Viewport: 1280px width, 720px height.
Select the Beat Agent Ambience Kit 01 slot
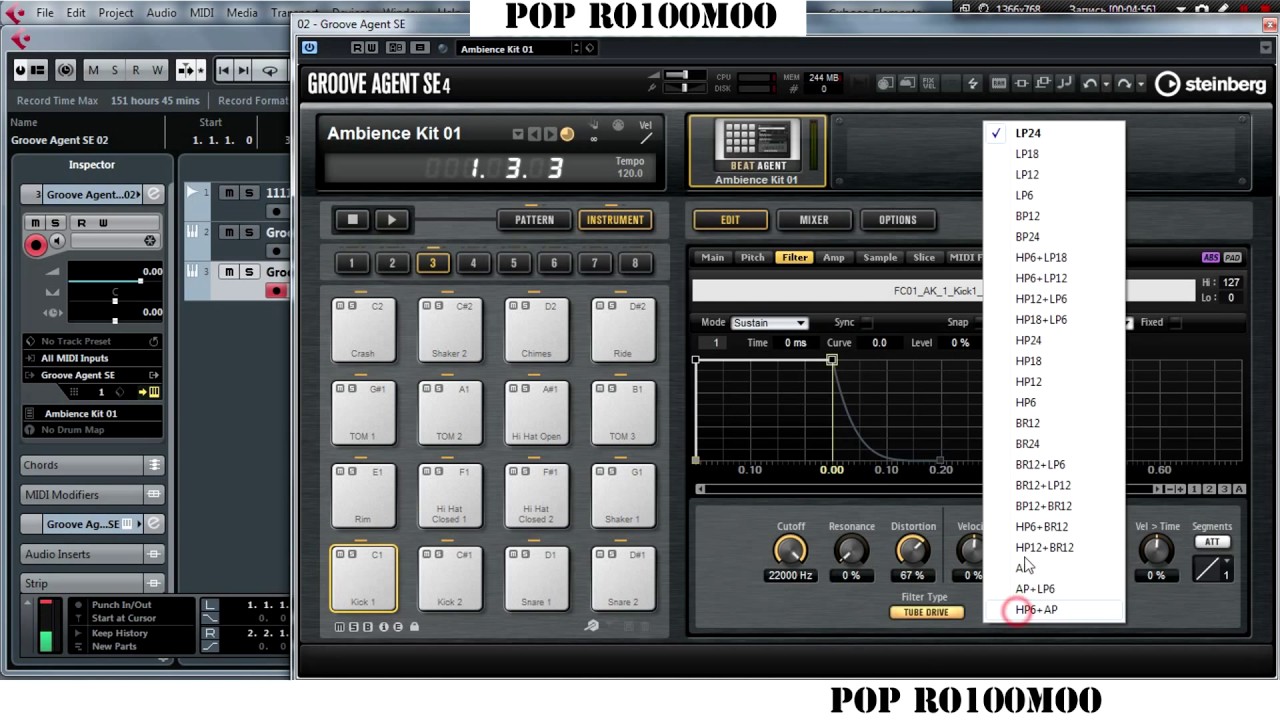[x=757, y=151]
